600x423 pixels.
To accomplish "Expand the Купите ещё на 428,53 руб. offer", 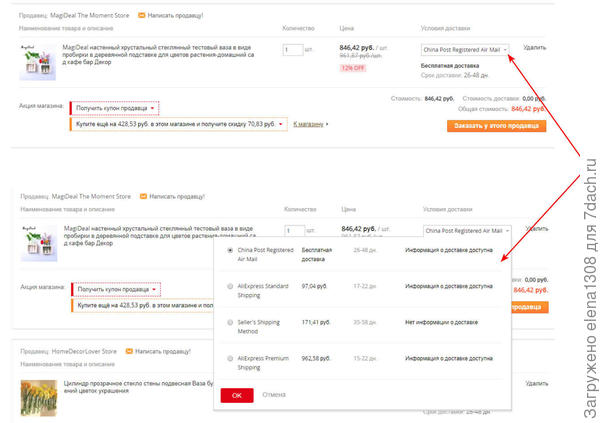I will [x=179, y=124].
